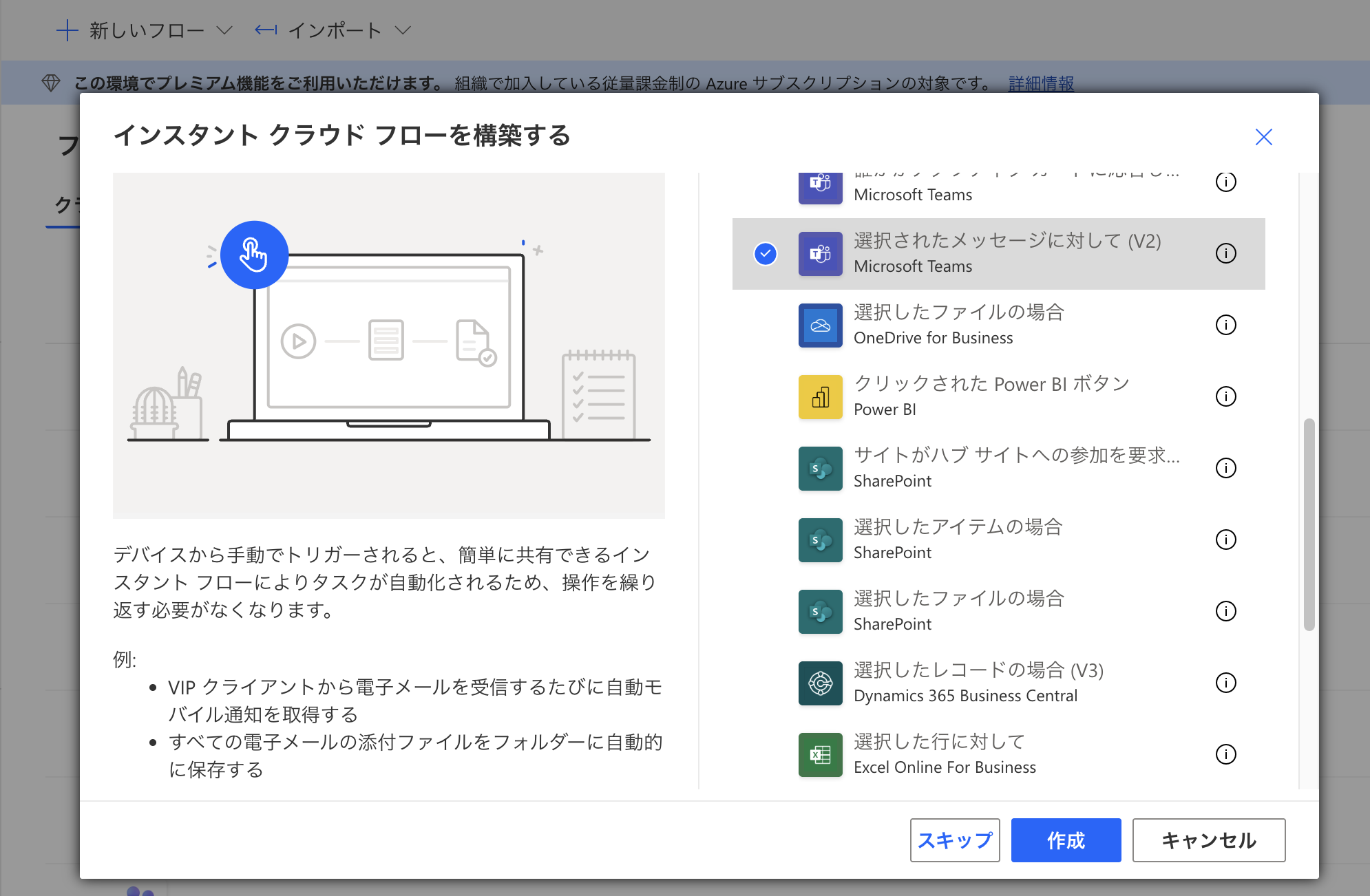Uncheck the selected 選択されたメッセージに対して (V2) radio
This screenshot has height=896, width=1370.
click(x=765, y=254)
